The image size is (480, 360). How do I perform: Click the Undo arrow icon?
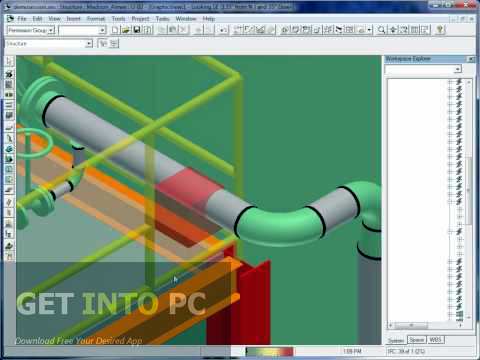tap(199, 30)
